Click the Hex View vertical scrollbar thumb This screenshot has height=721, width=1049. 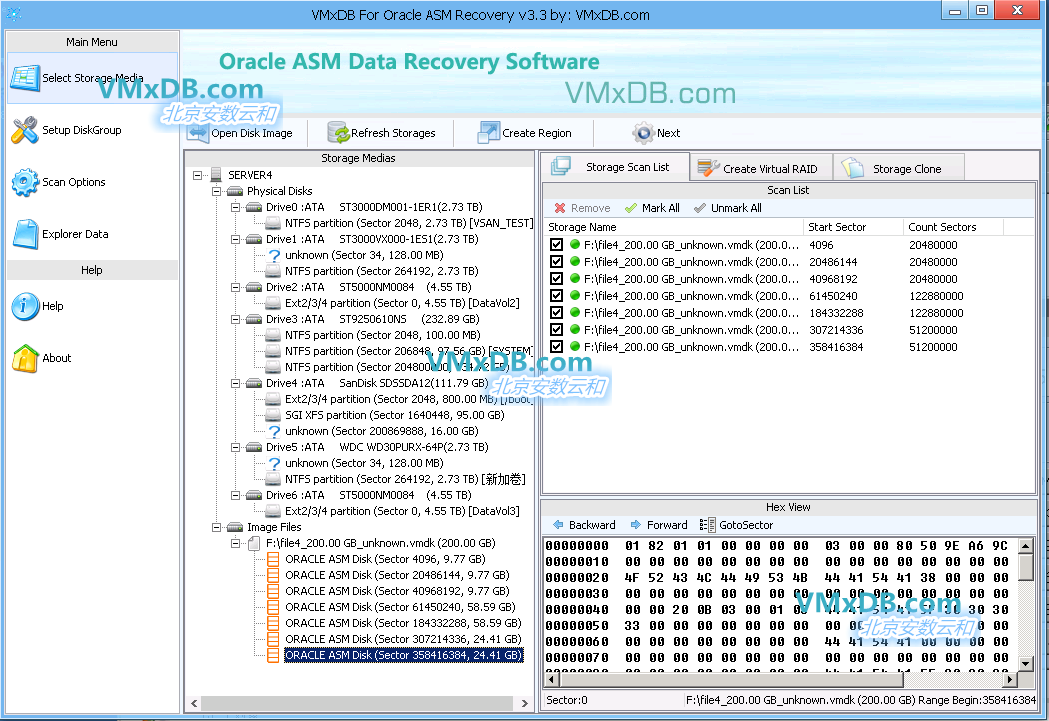point(1026,567)
